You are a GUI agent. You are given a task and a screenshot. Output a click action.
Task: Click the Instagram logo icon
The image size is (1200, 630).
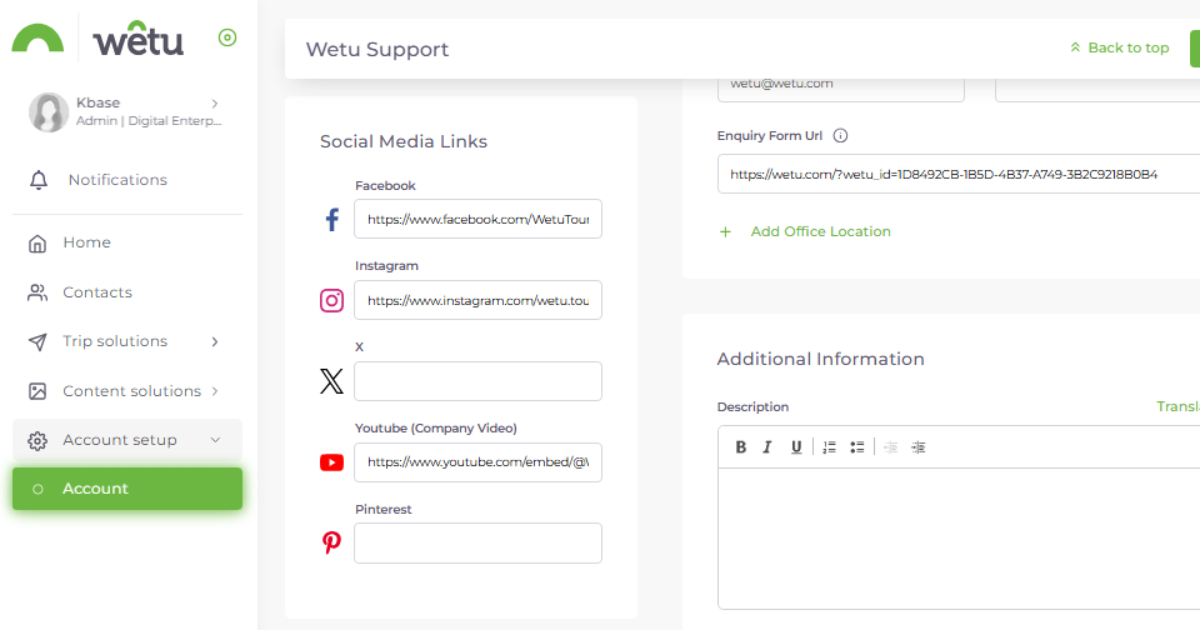click(x=332, y=300)
